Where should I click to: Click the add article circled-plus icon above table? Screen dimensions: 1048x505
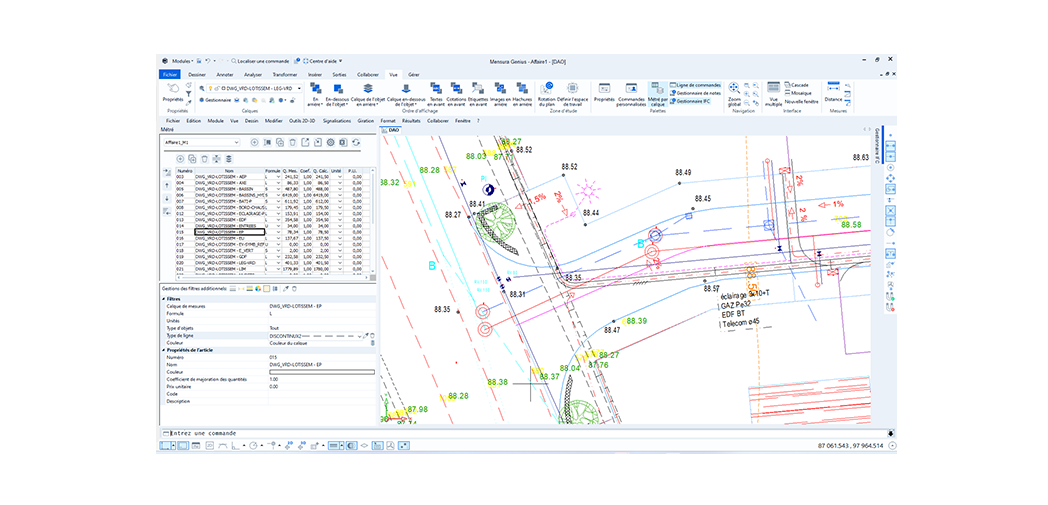point(180,159)
